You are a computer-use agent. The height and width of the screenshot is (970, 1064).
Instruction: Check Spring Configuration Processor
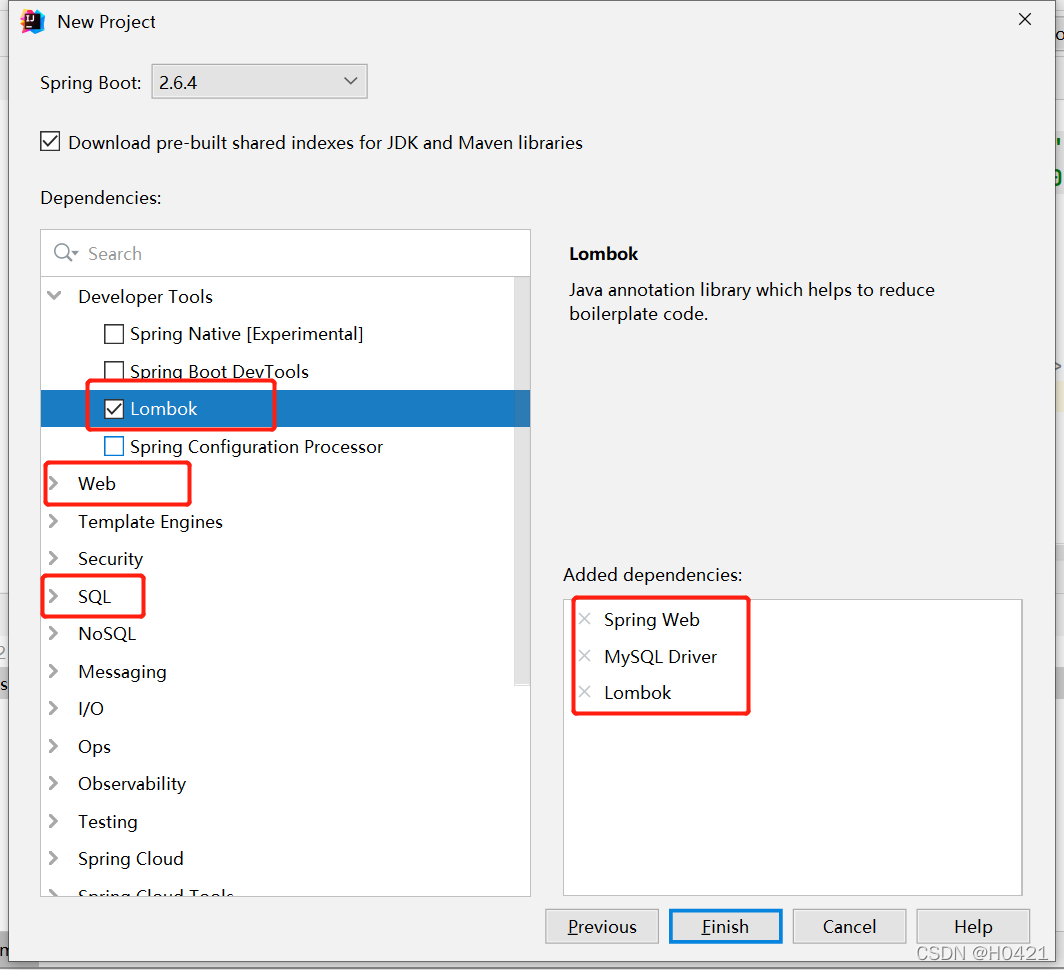pos(114,446)
